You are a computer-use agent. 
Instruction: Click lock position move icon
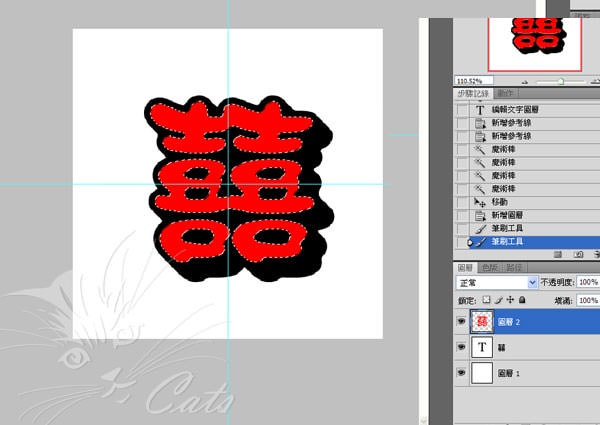509,299
